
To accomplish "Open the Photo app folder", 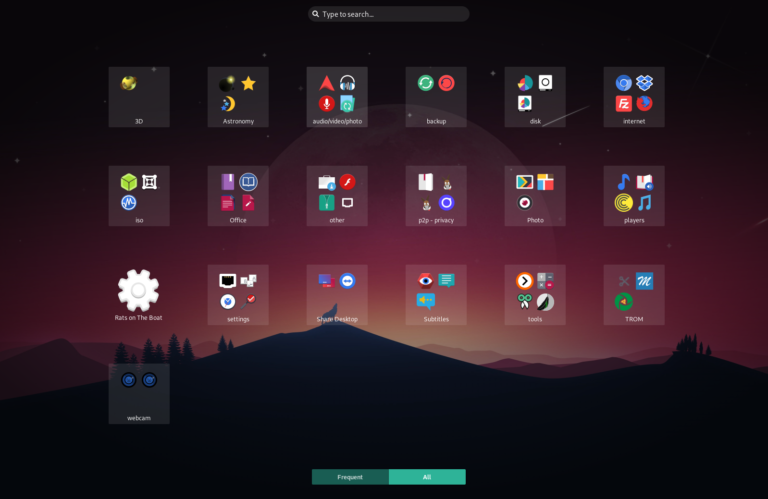I will (x=535, y=193).
